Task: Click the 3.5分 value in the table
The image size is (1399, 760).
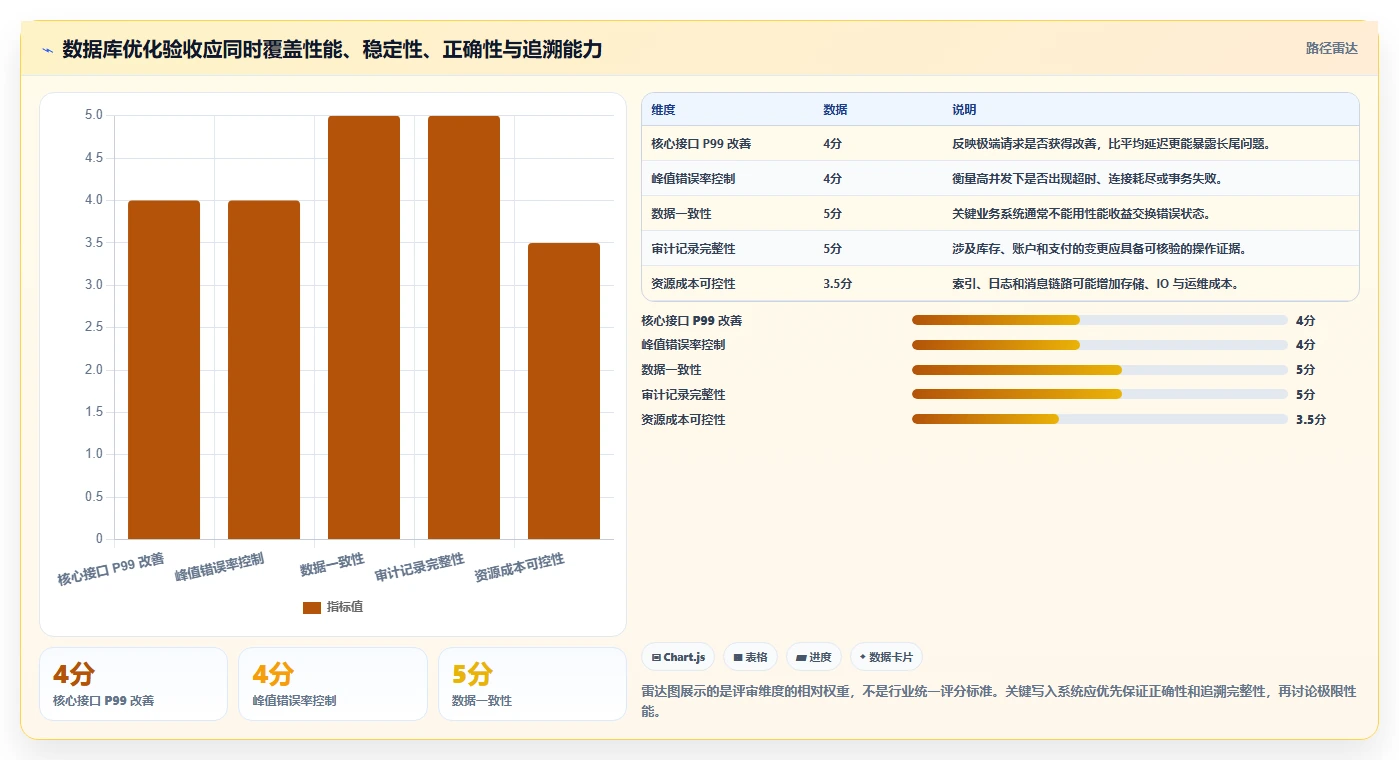Action: tap(837, 283)
